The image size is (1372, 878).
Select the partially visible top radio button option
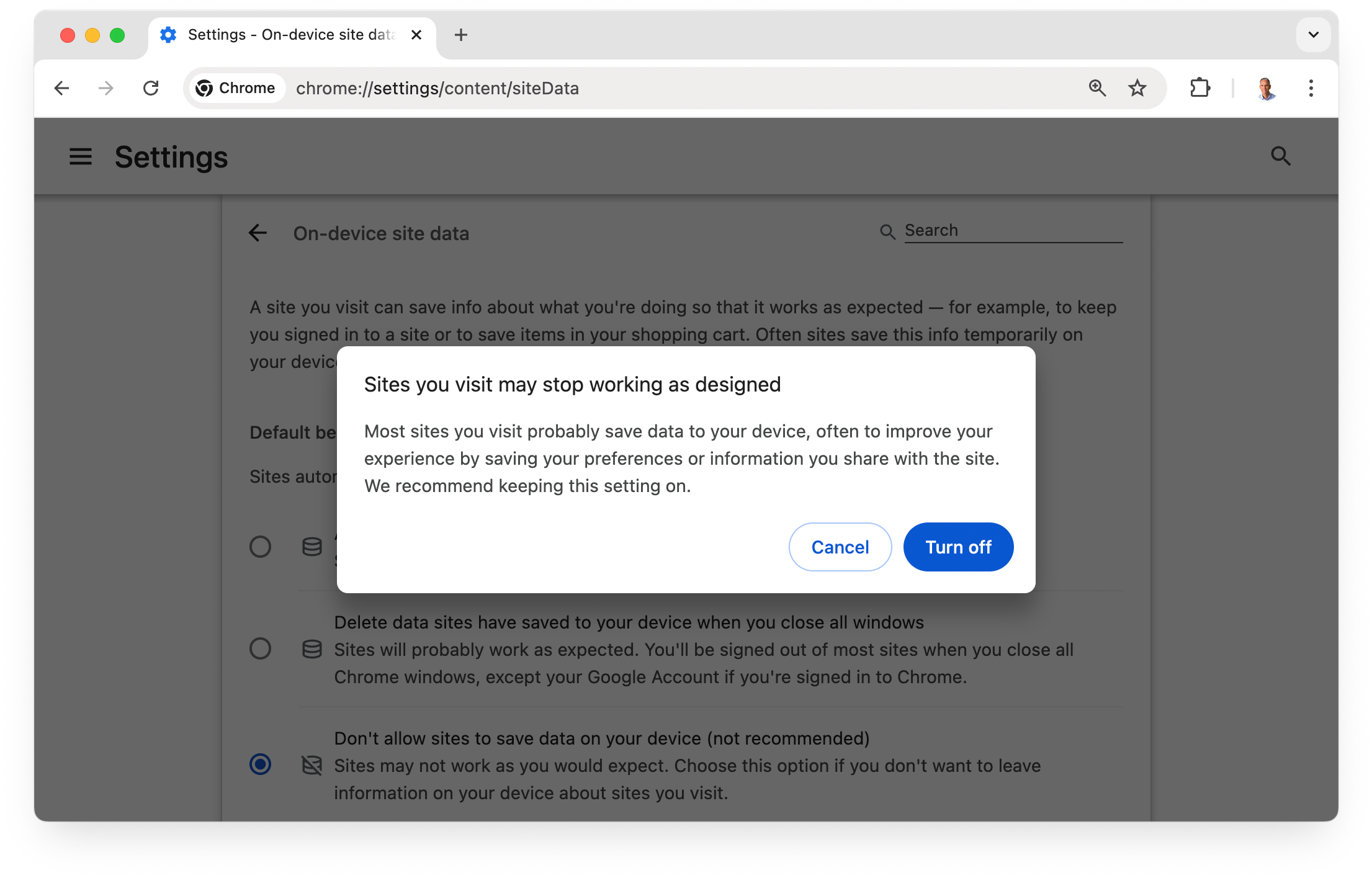(x=261, y=545)
